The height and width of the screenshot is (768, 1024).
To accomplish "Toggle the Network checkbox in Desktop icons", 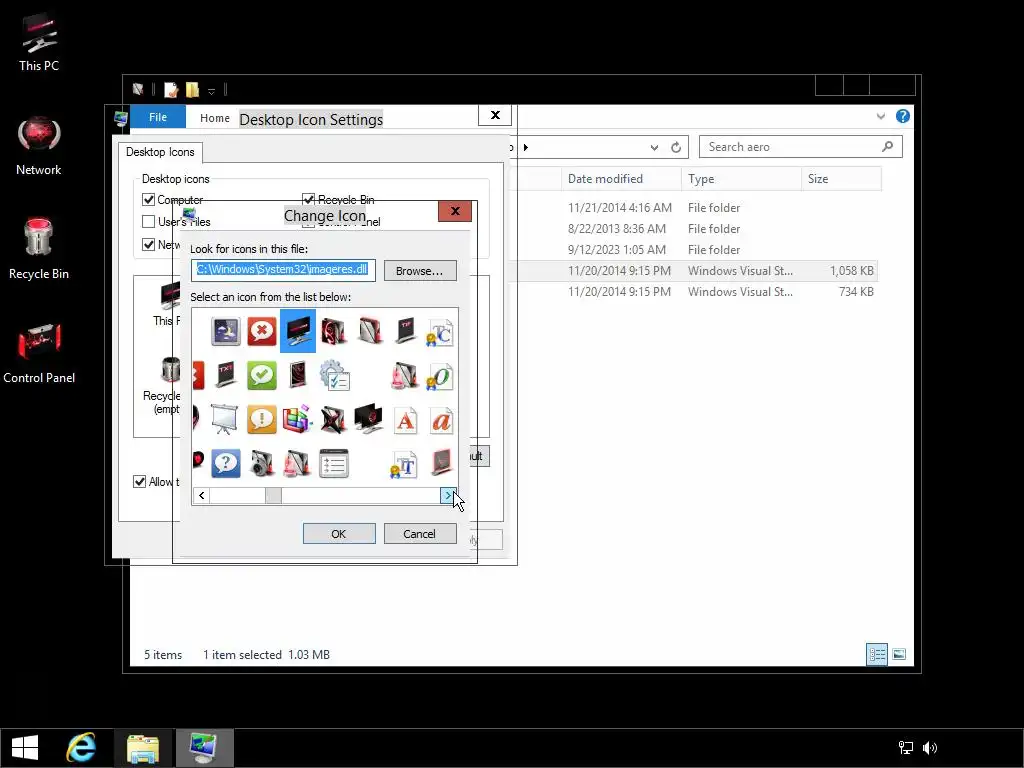I will 148,244.
